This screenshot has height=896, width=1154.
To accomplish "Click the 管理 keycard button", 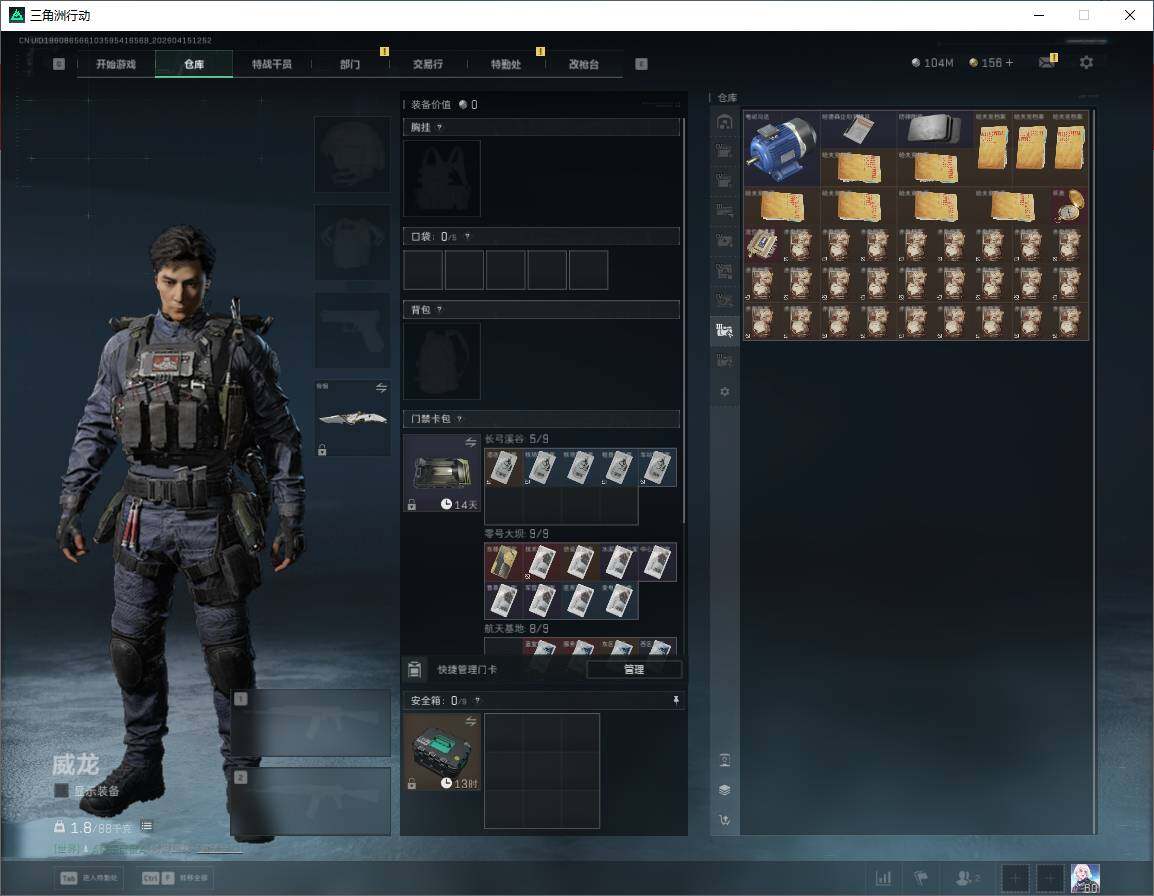I will click(634, 669).
